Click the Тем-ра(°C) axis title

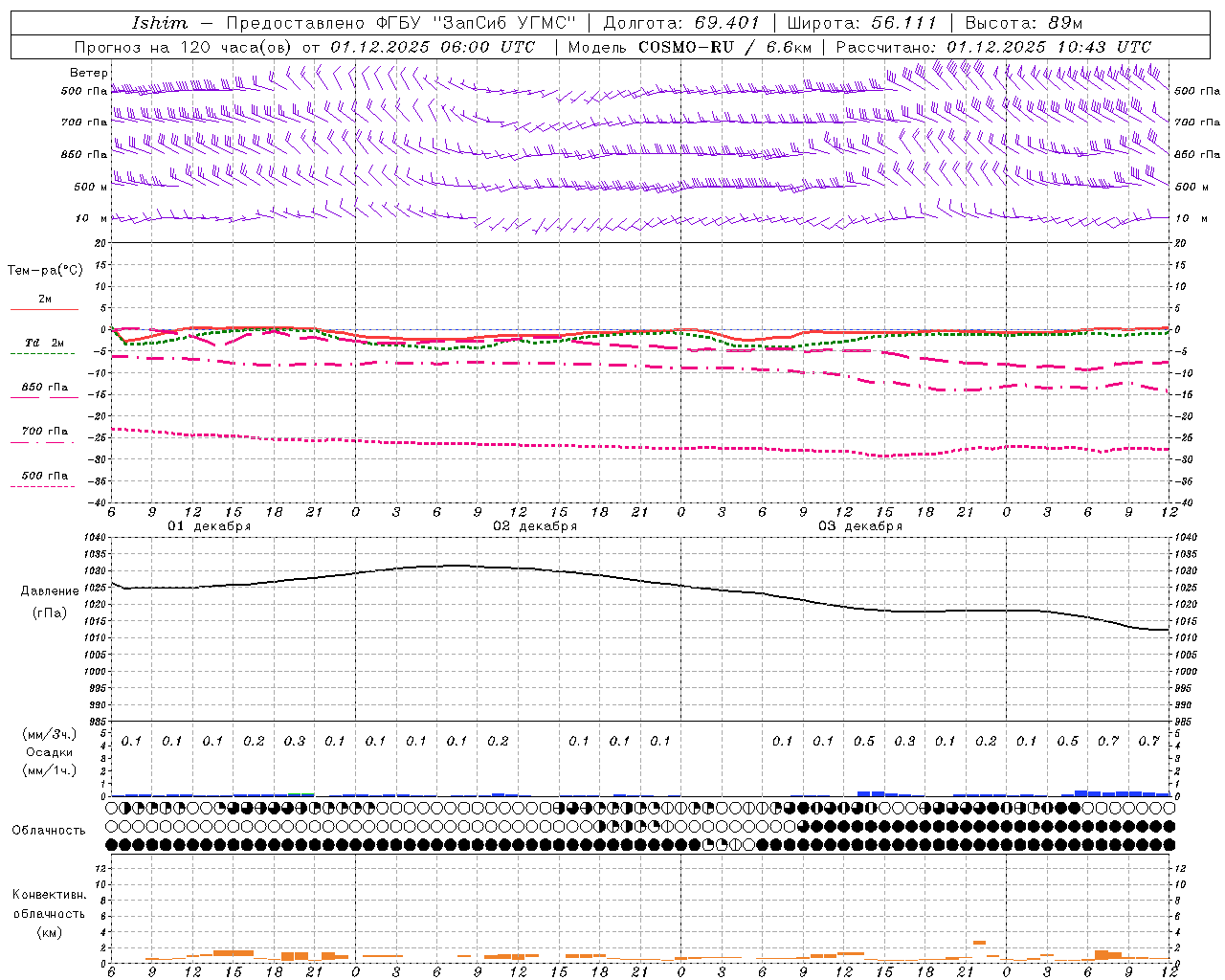[45, 271]
